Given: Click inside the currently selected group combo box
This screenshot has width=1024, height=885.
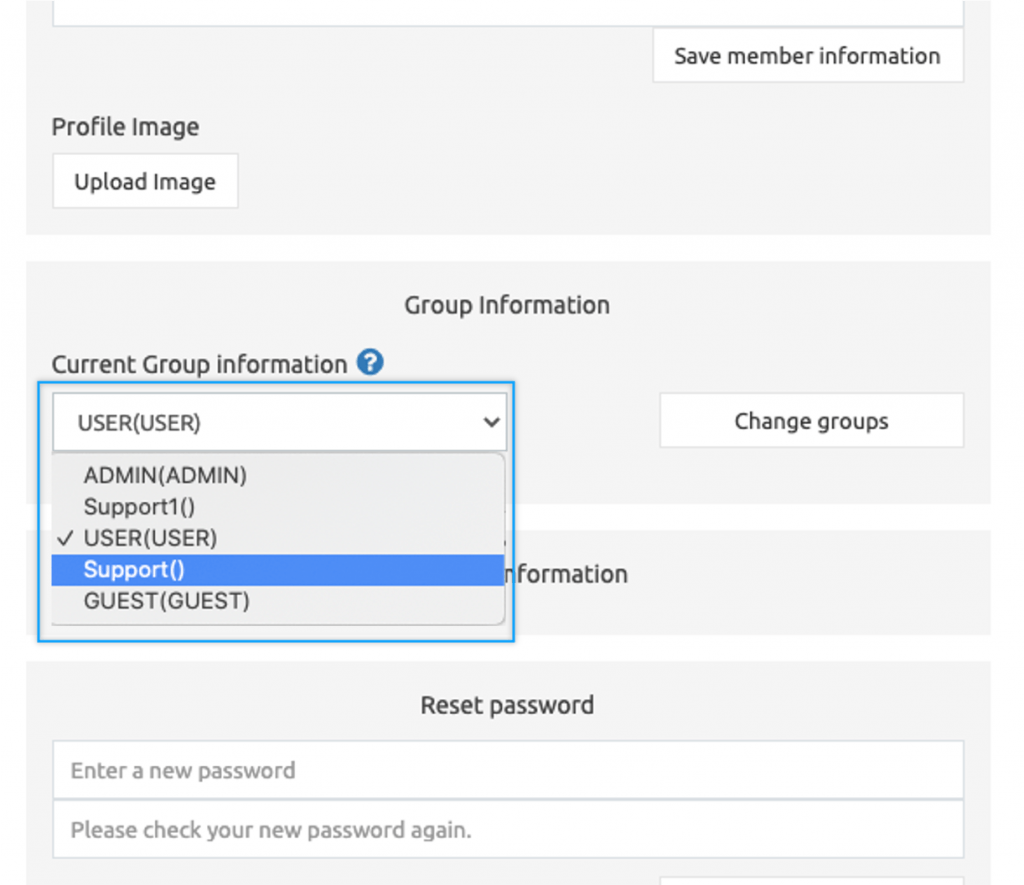Looking at the screenshot, I should point(280,421).
